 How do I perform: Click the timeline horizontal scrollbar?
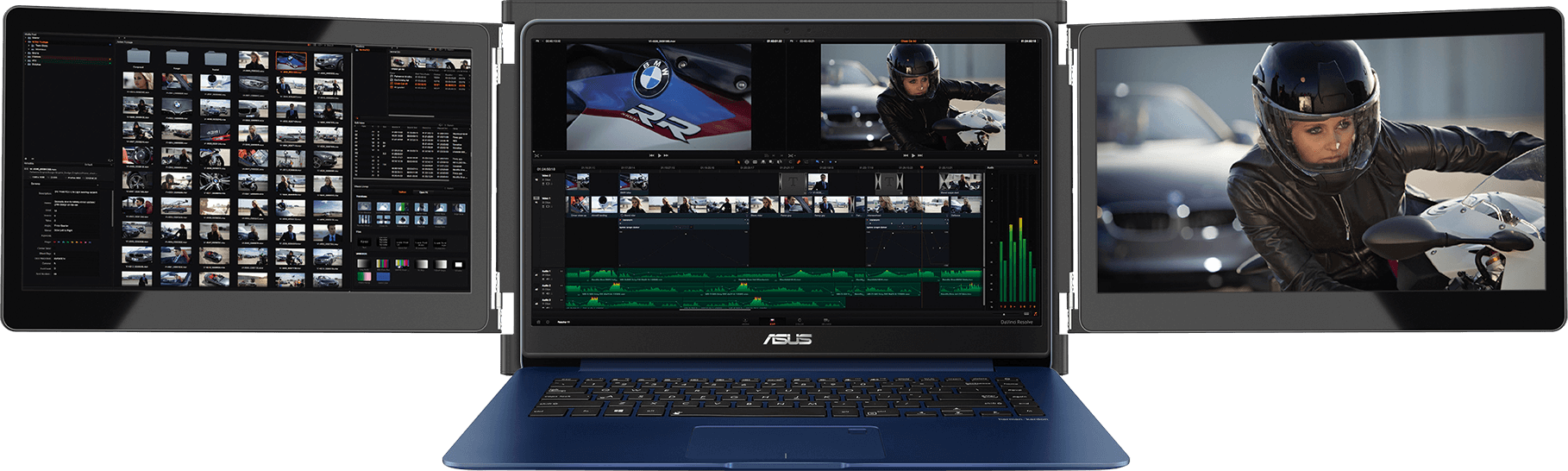[714, 310]
